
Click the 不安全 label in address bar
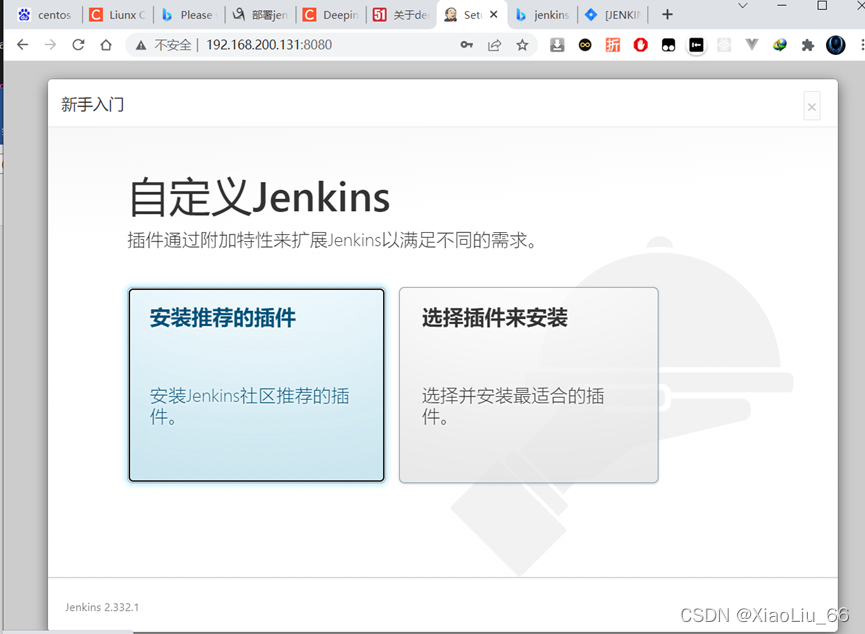173,45
